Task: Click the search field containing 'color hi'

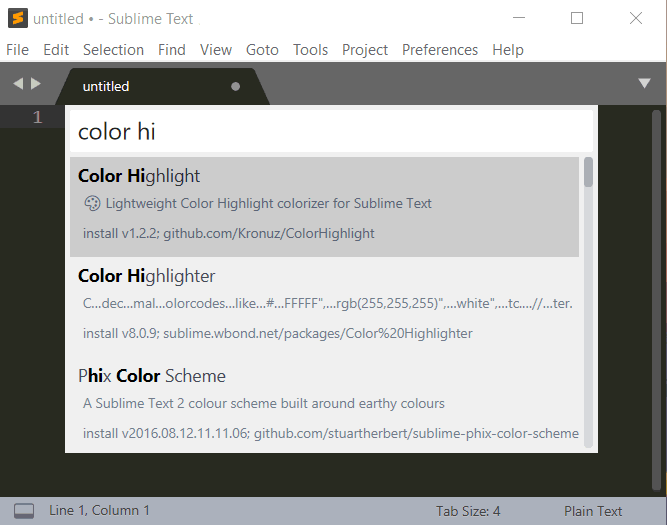Action: point(330,132)
